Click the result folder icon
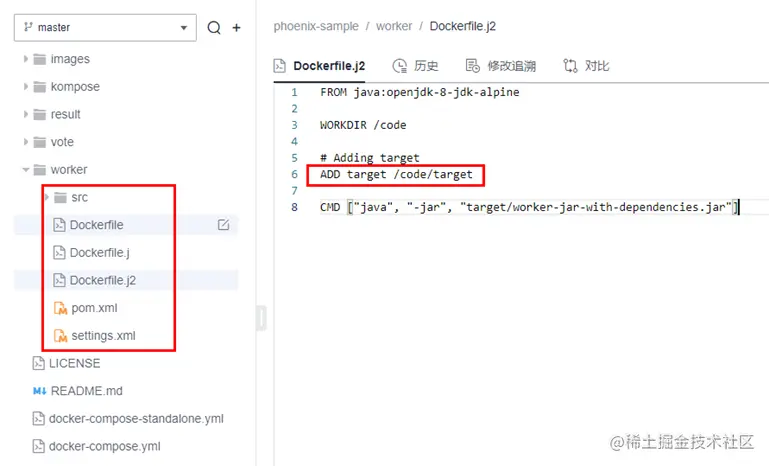The width and height of the screenshot is (769, 466). coord(40,114)
